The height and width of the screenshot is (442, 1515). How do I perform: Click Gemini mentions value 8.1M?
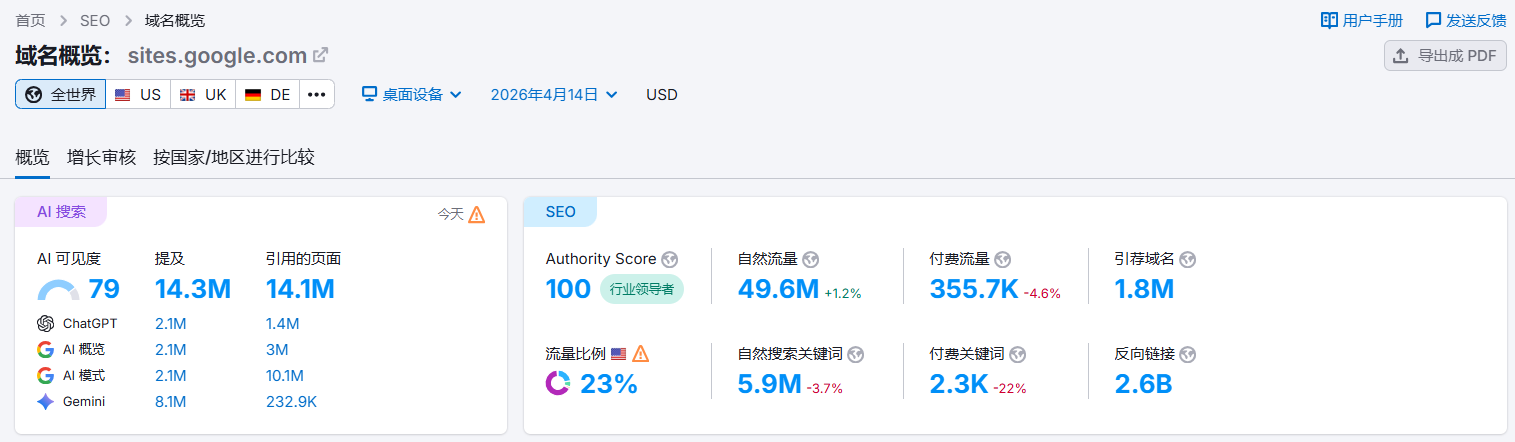click(x=171, y=401)
